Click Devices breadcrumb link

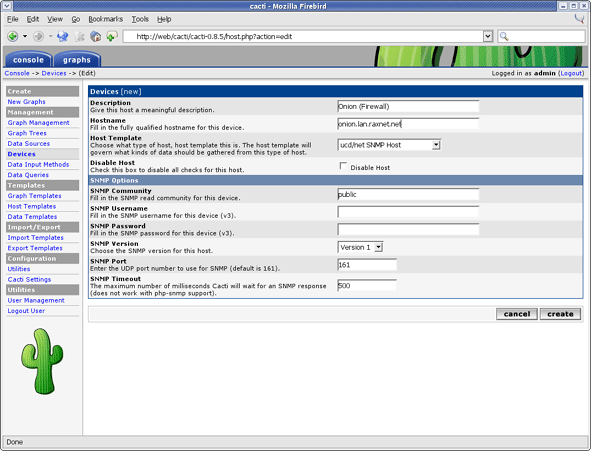click(54, 73)
